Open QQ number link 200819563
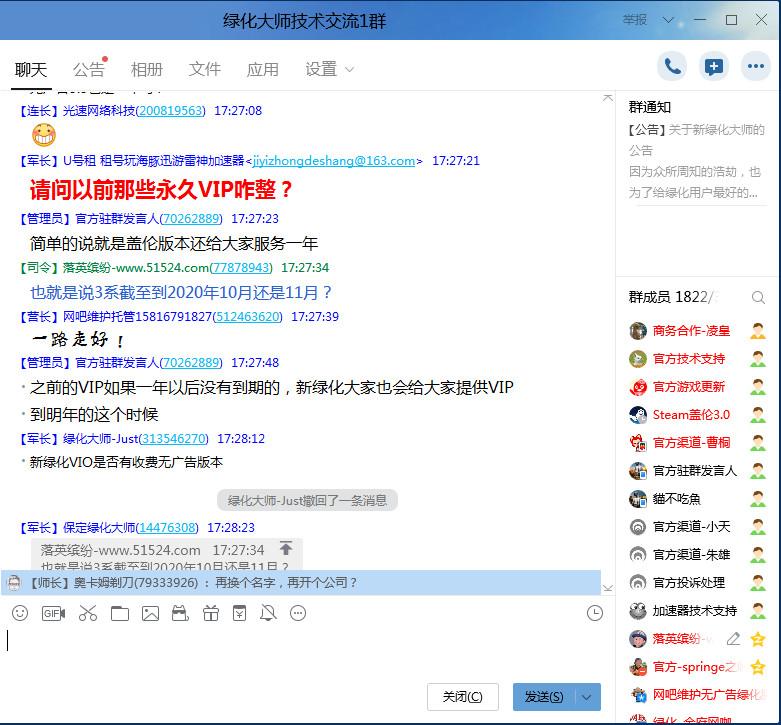 click(x=170, y=111)
